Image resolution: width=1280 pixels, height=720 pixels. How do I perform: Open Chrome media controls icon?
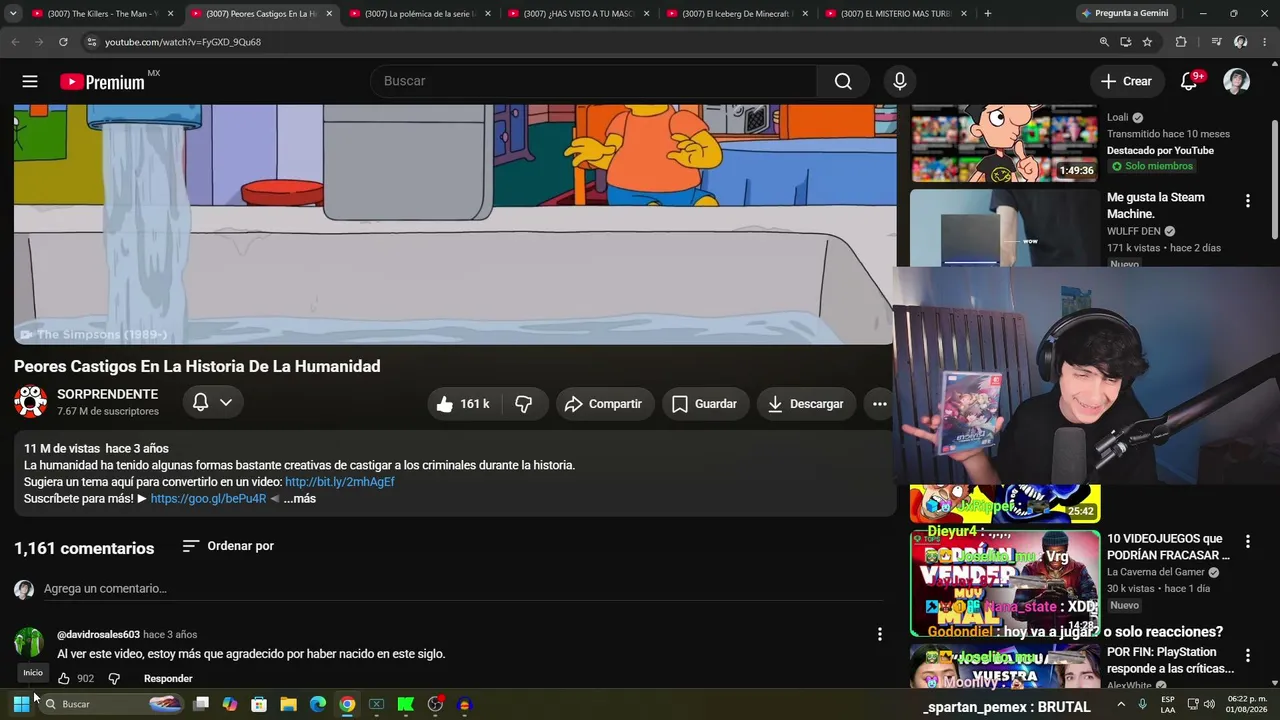[x=1216, y=42]
